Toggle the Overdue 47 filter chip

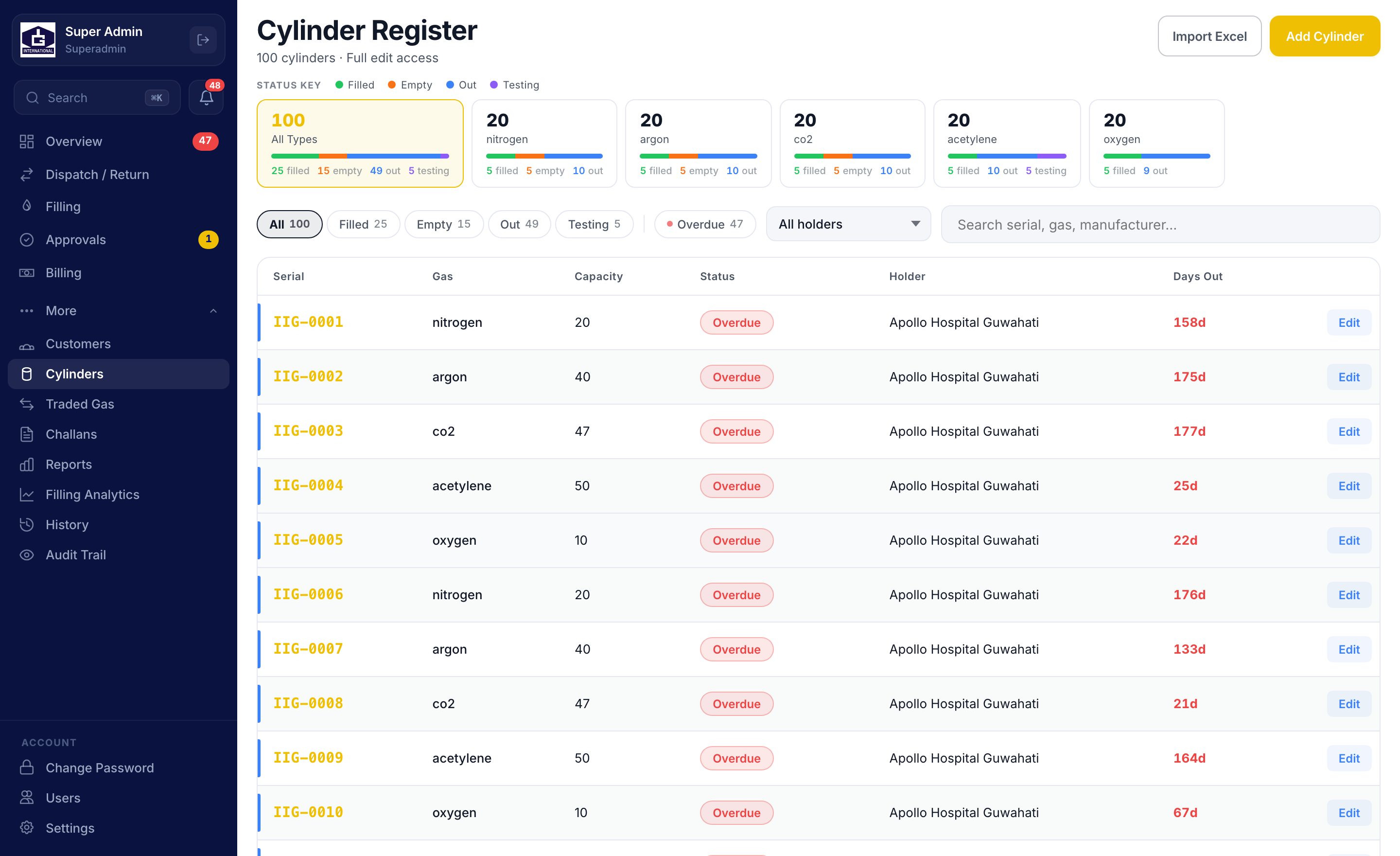705,224
